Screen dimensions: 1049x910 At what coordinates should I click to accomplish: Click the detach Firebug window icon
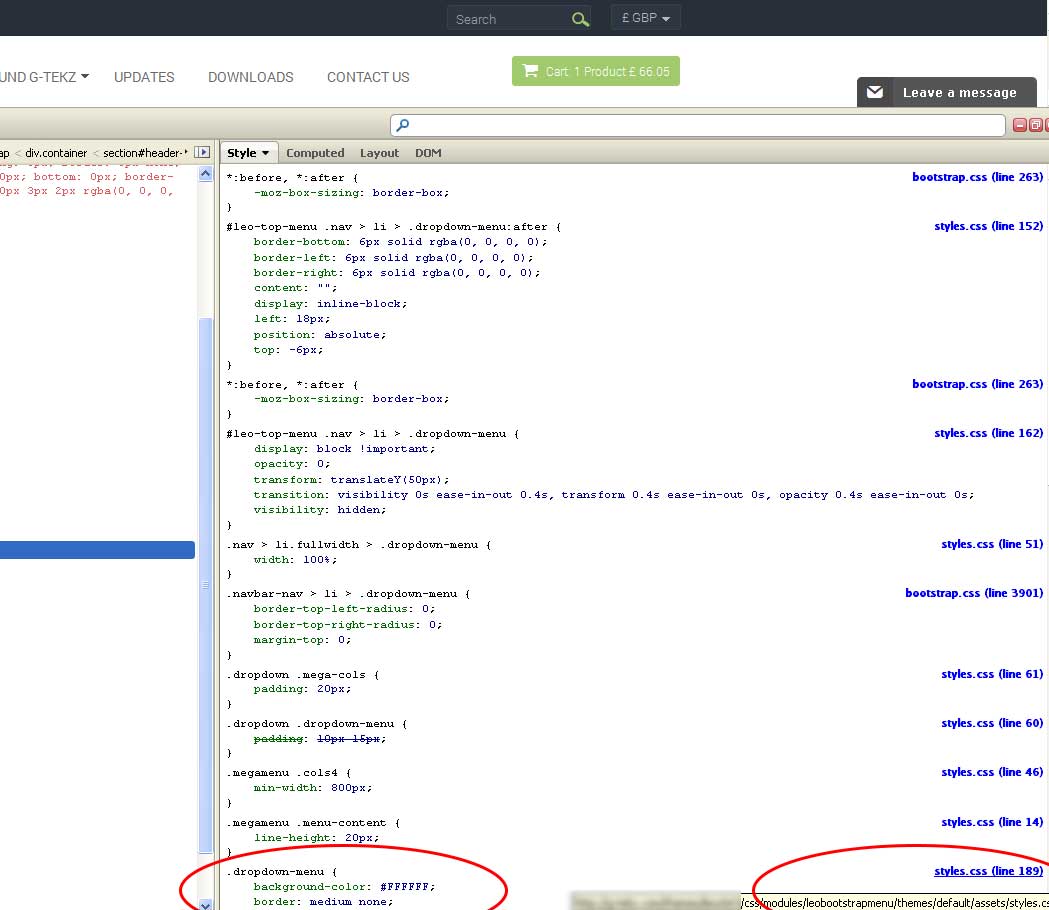[x=1036, y=125]
